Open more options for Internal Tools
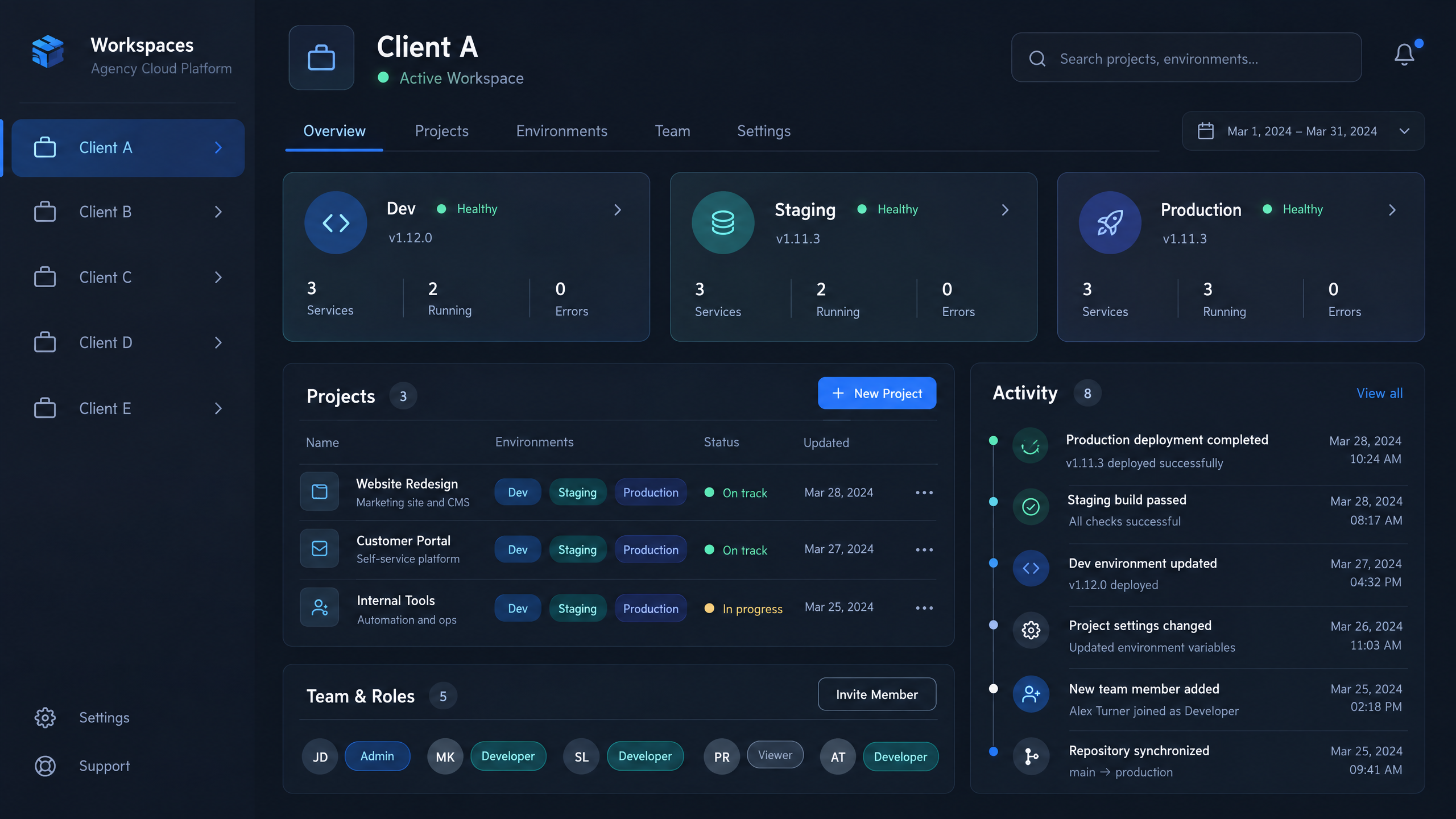 924,608
